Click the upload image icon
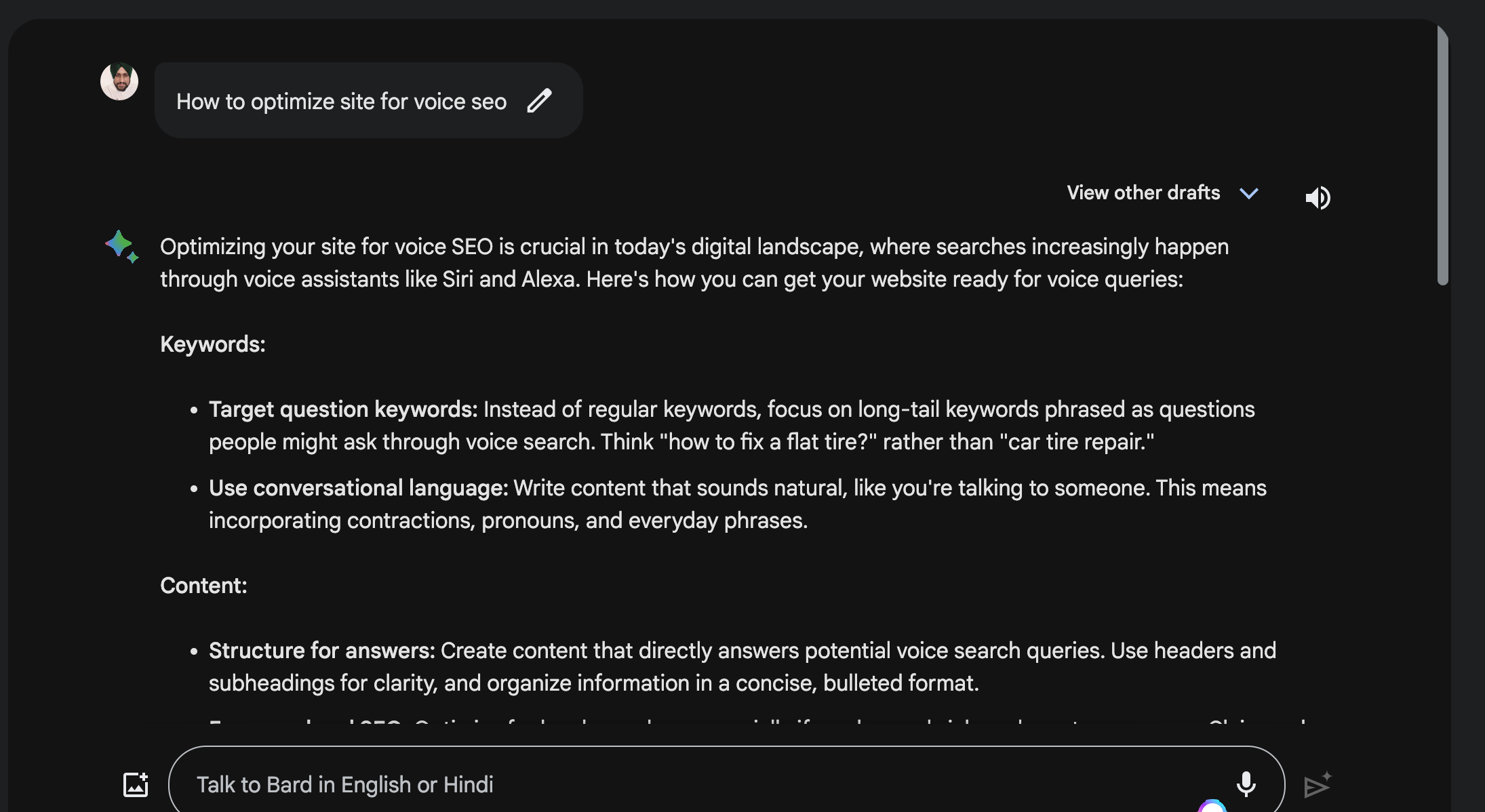The width and height of the screenshot is (1485, 812). [x=136, y=784]
